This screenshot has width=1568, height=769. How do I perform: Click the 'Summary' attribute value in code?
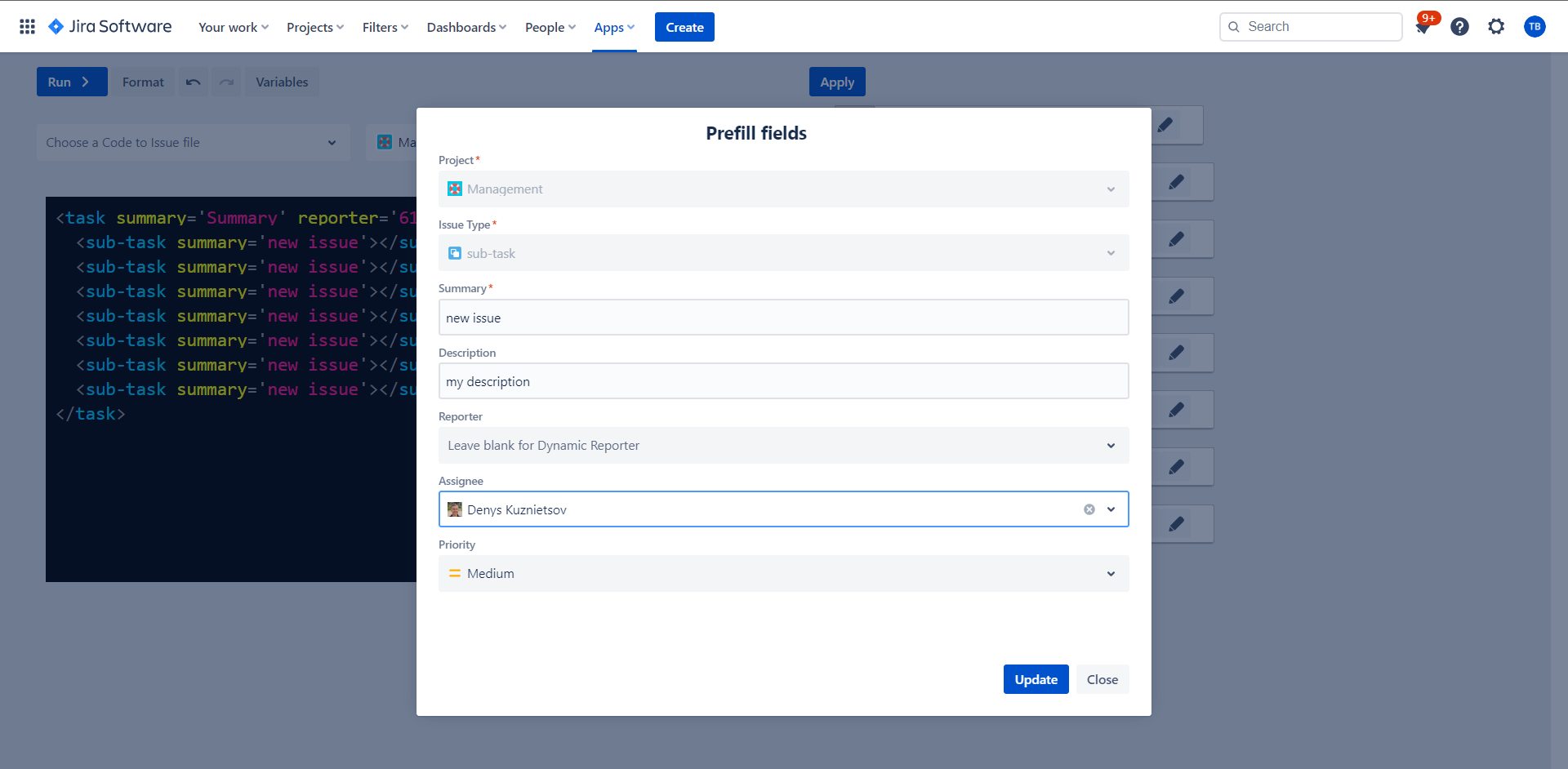pyautogui.click(x=242, y=218)
